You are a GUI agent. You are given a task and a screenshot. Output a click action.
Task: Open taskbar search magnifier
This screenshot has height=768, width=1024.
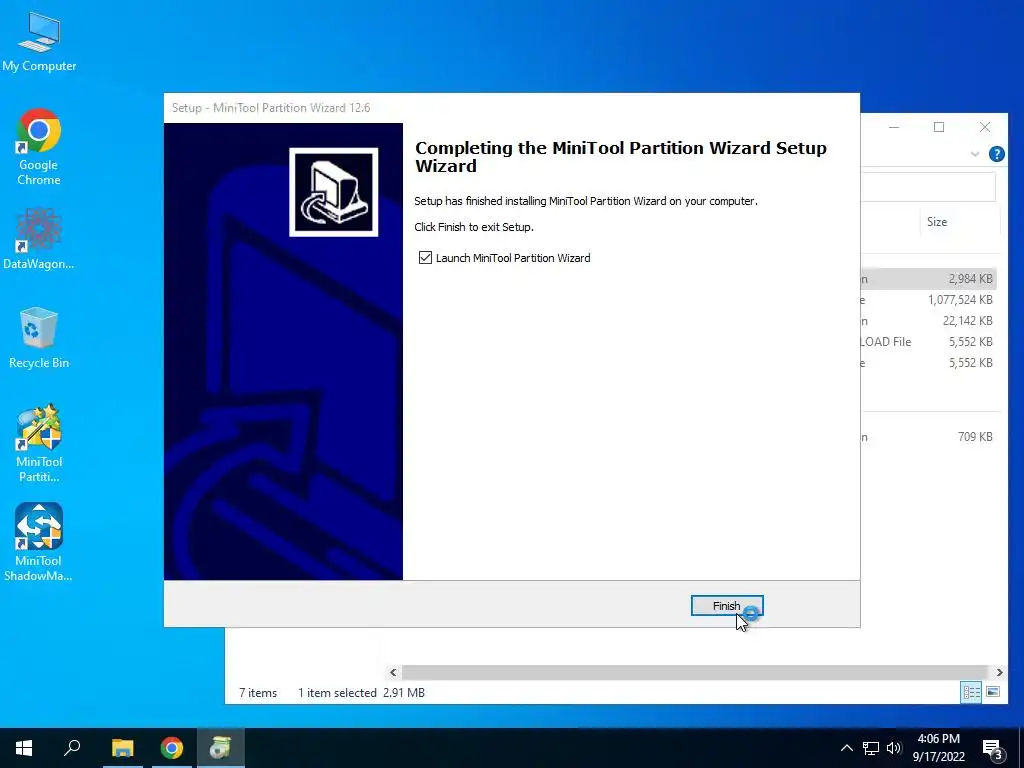click(x=72, y=748)
